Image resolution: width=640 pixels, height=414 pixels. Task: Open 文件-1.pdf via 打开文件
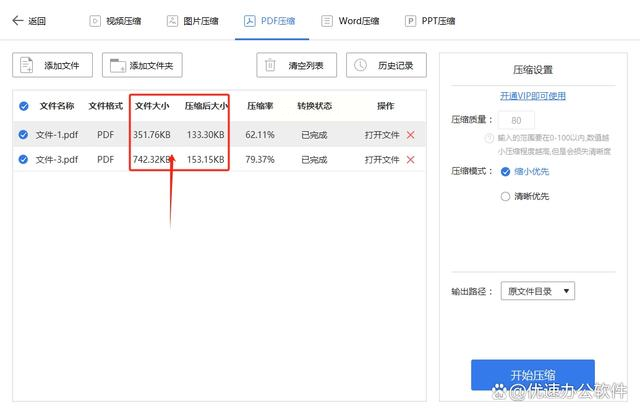click(382, 135)
